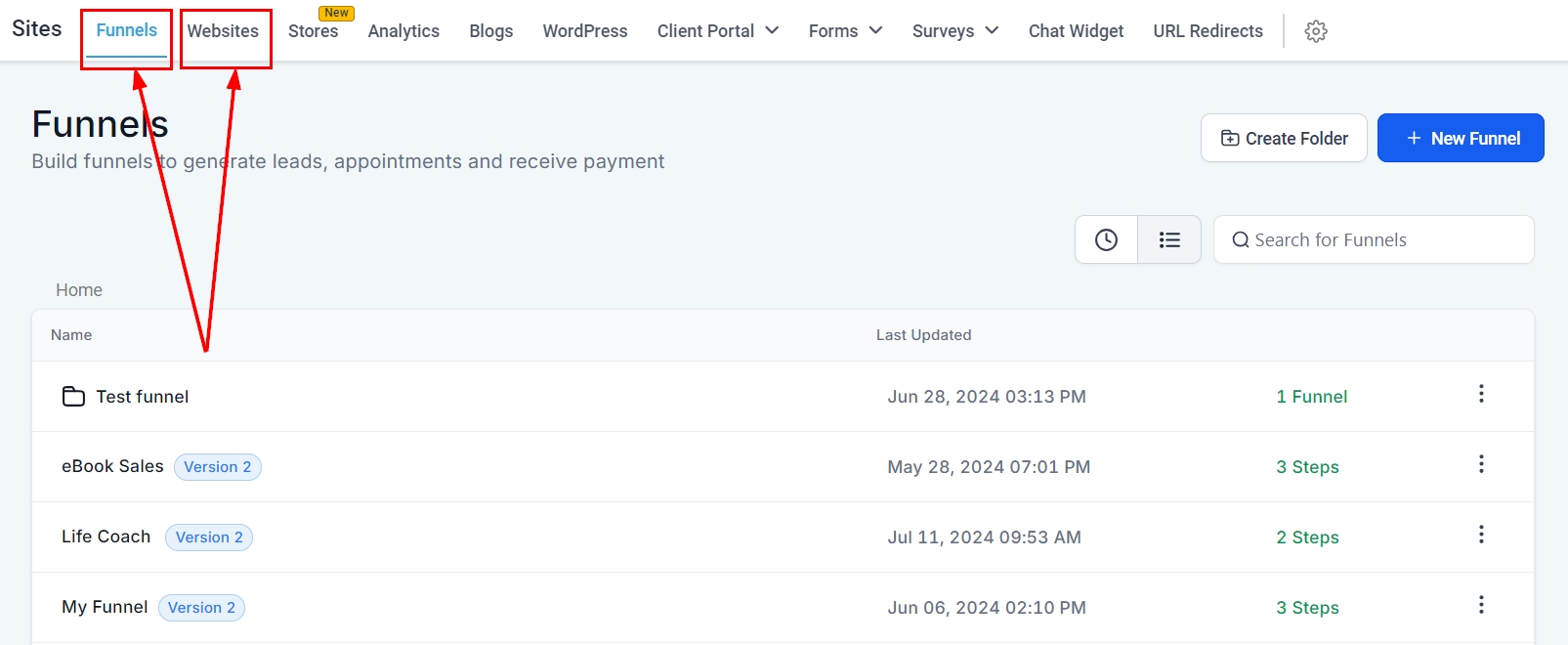Click the Test funnel folder icon

click(73, 397)
